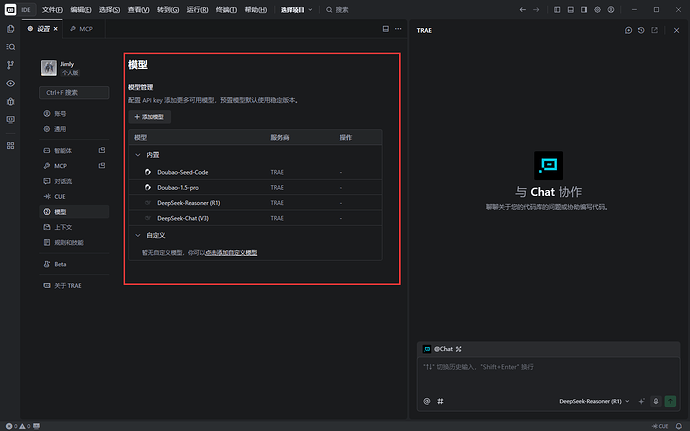
Task: Close the 设置 tab
Action: [x=55, y=29]
